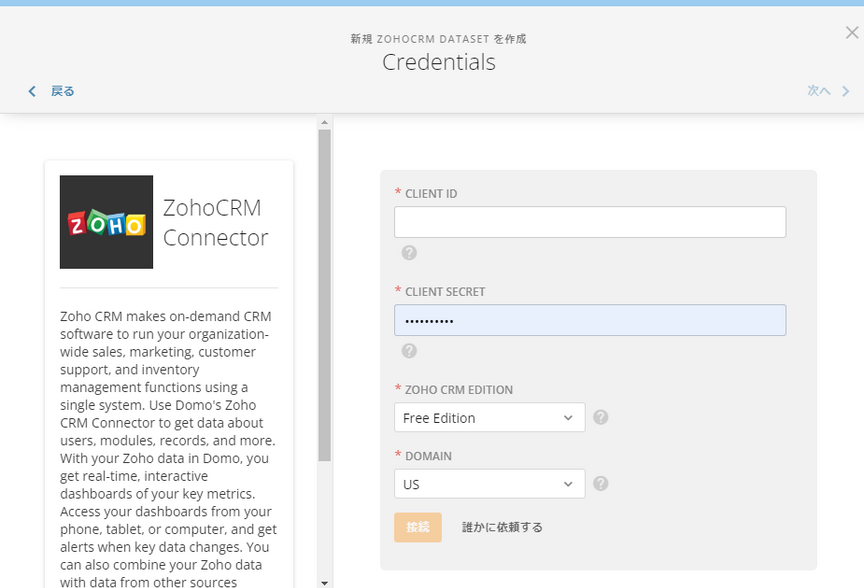This screenshot has height=588, width=864.
Task: Open the Domain dropdown showing US
Action: [x=490, y=484]
